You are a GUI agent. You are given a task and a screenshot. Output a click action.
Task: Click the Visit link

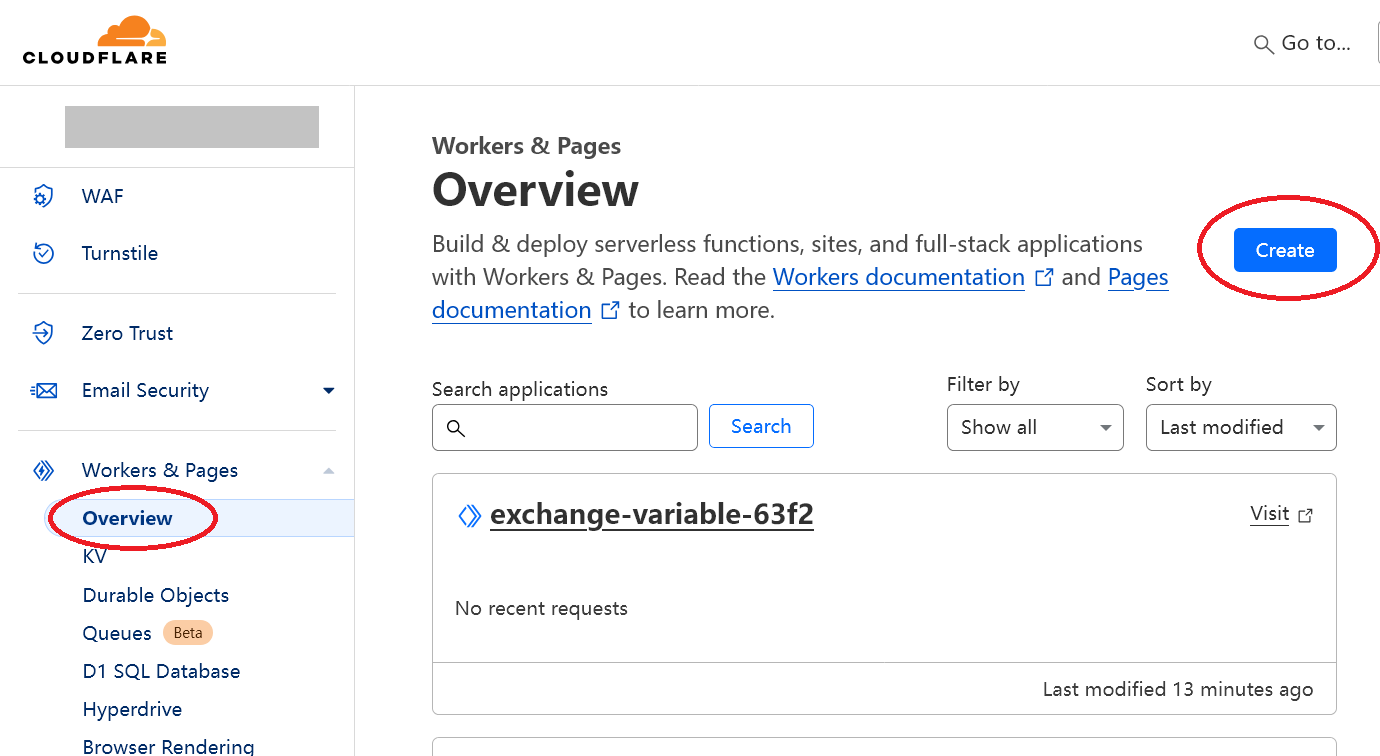click(1269, 514)
